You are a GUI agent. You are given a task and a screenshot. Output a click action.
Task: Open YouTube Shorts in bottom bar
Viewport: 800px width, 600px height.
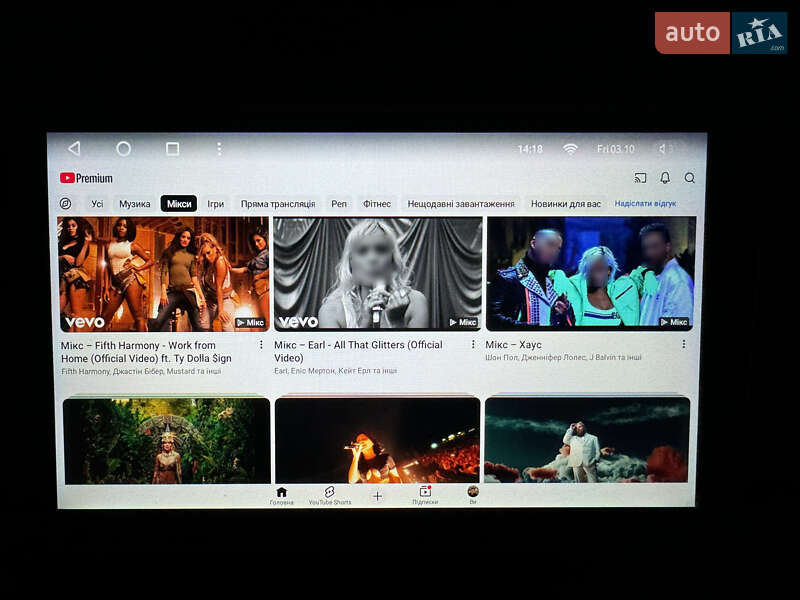[329, 495]
